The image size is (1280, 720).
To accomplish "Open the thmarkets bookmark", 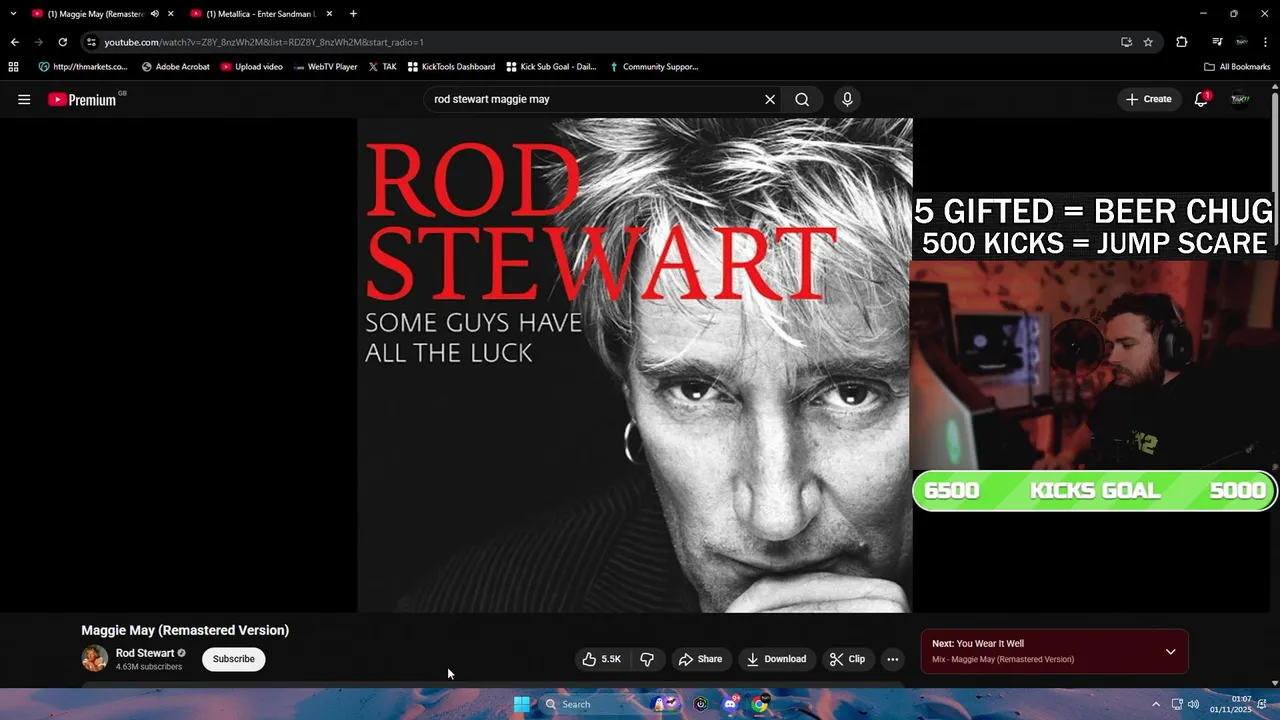I will tap(83, 67).
